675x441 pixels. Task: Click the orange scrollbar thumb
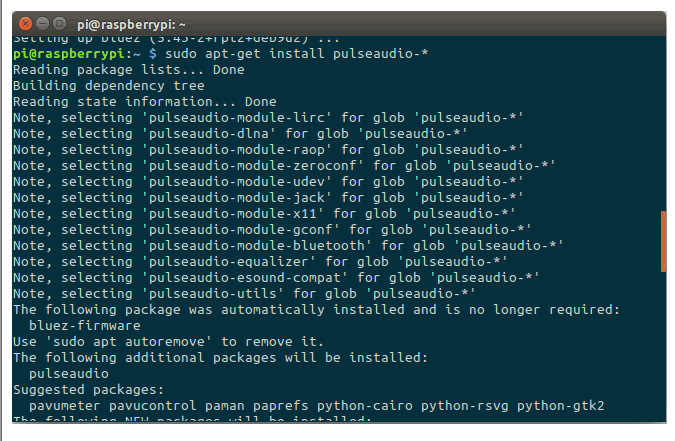(662, 240)
